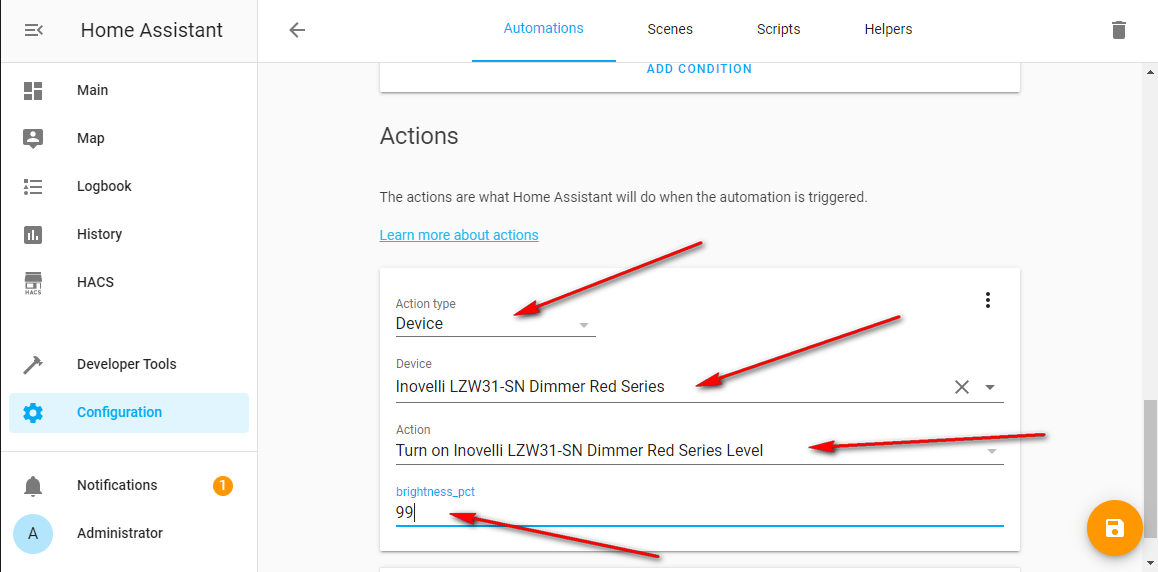Go back with the arrow icon
Viewport: 1158px width, 572px height.
297,30
